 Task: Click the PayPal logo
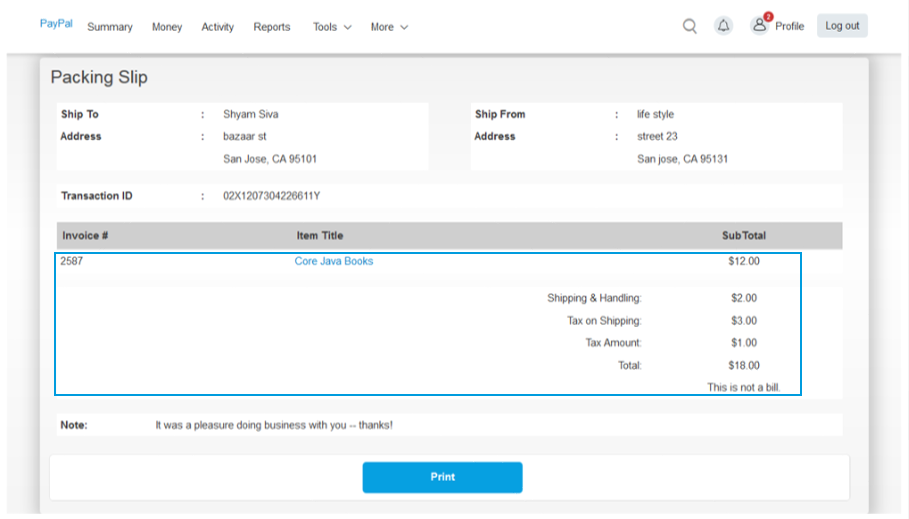56,24
